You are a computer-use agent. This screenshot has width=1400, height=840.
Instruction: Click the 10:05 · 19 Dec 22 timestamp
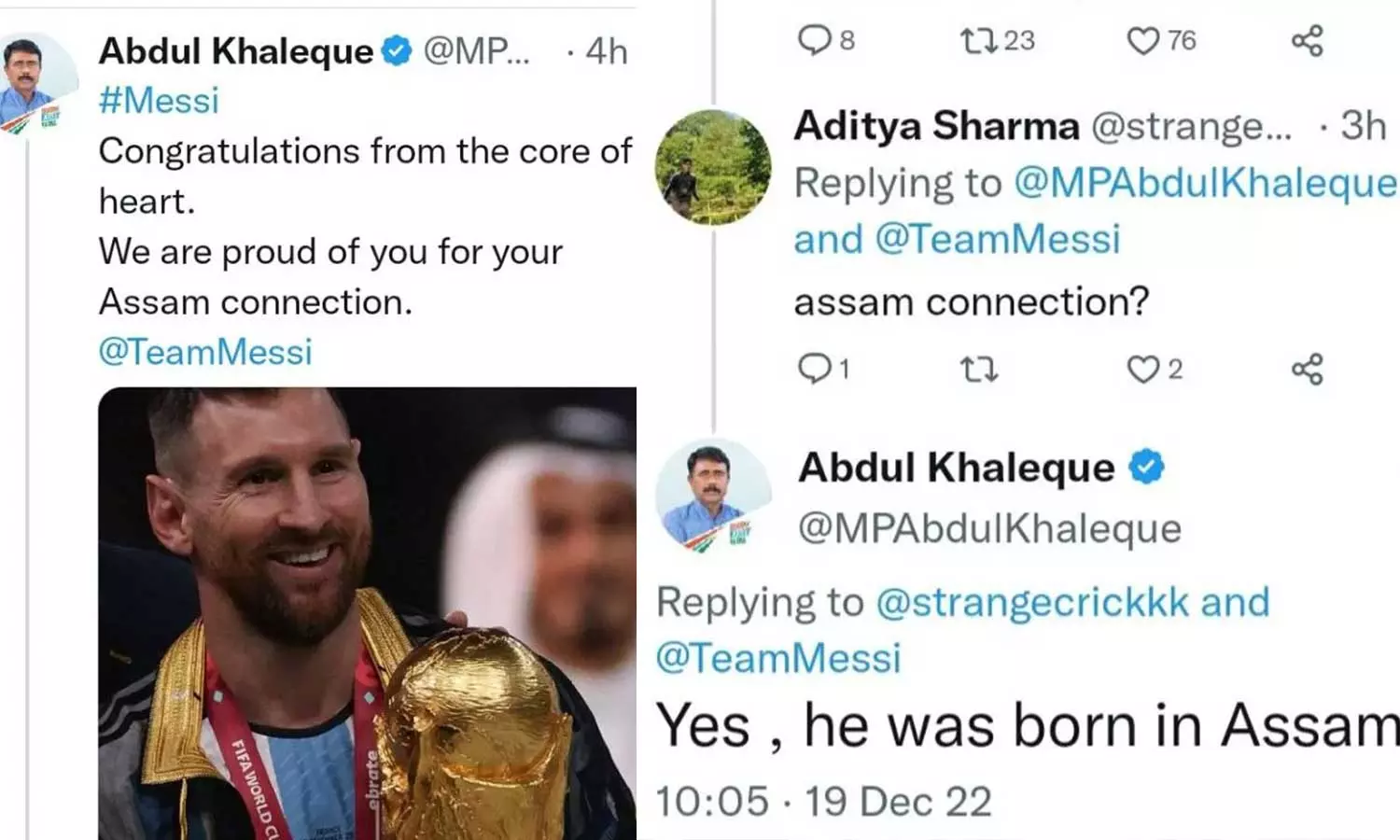[x=823, y=802]
